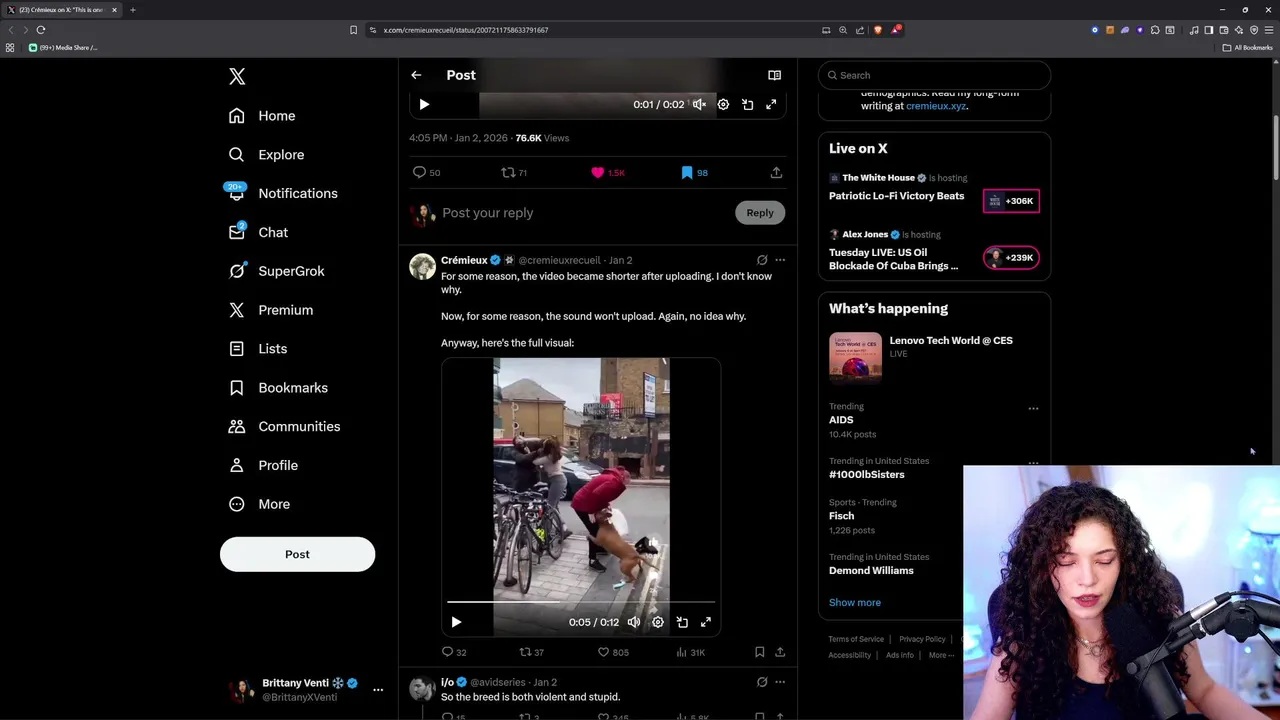Open the Crémieux profile name in the reply

click(464, 260)
